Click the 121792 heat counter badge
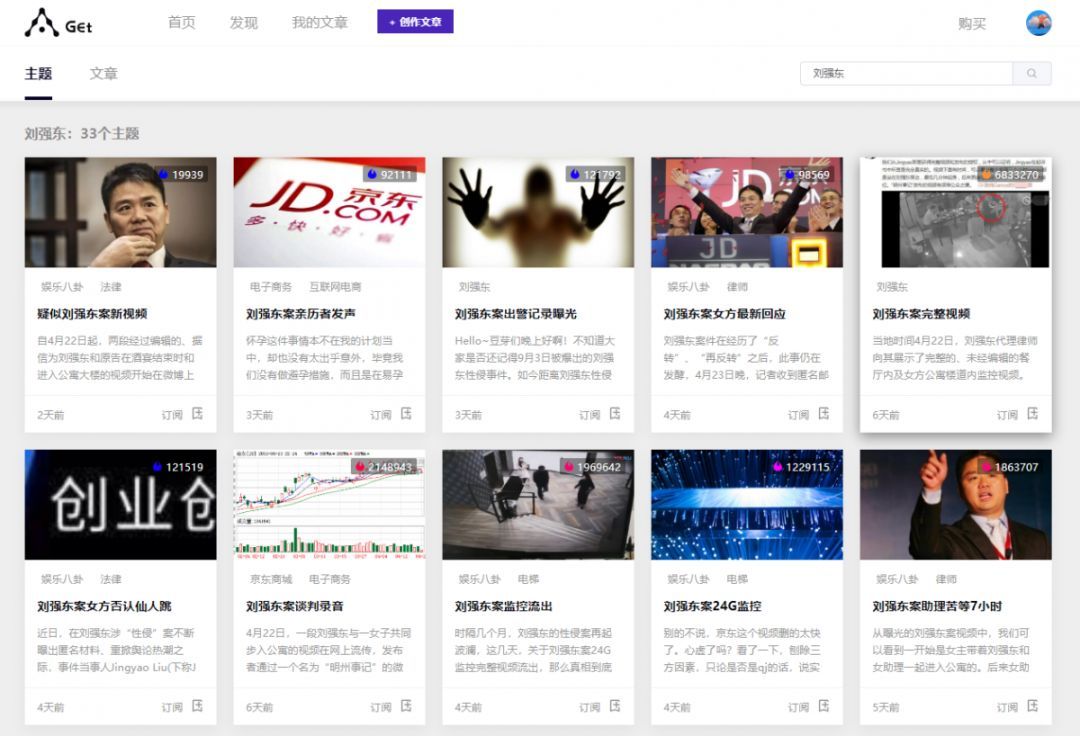This screenshot has height=736, width=1080. [x=596, y=175]
